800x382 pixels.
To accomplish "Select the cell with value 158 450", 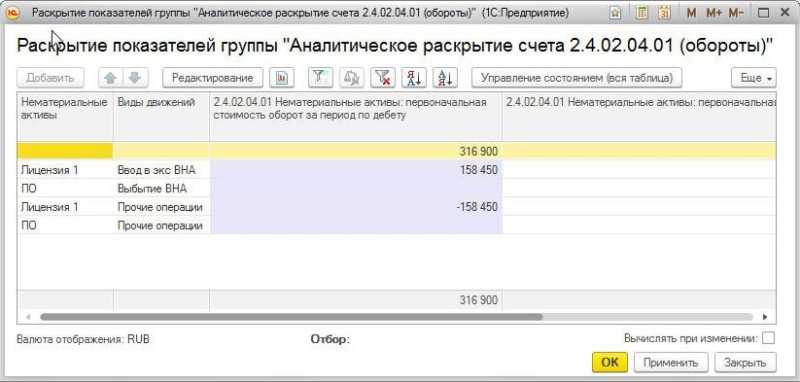I will pos(356,170).
